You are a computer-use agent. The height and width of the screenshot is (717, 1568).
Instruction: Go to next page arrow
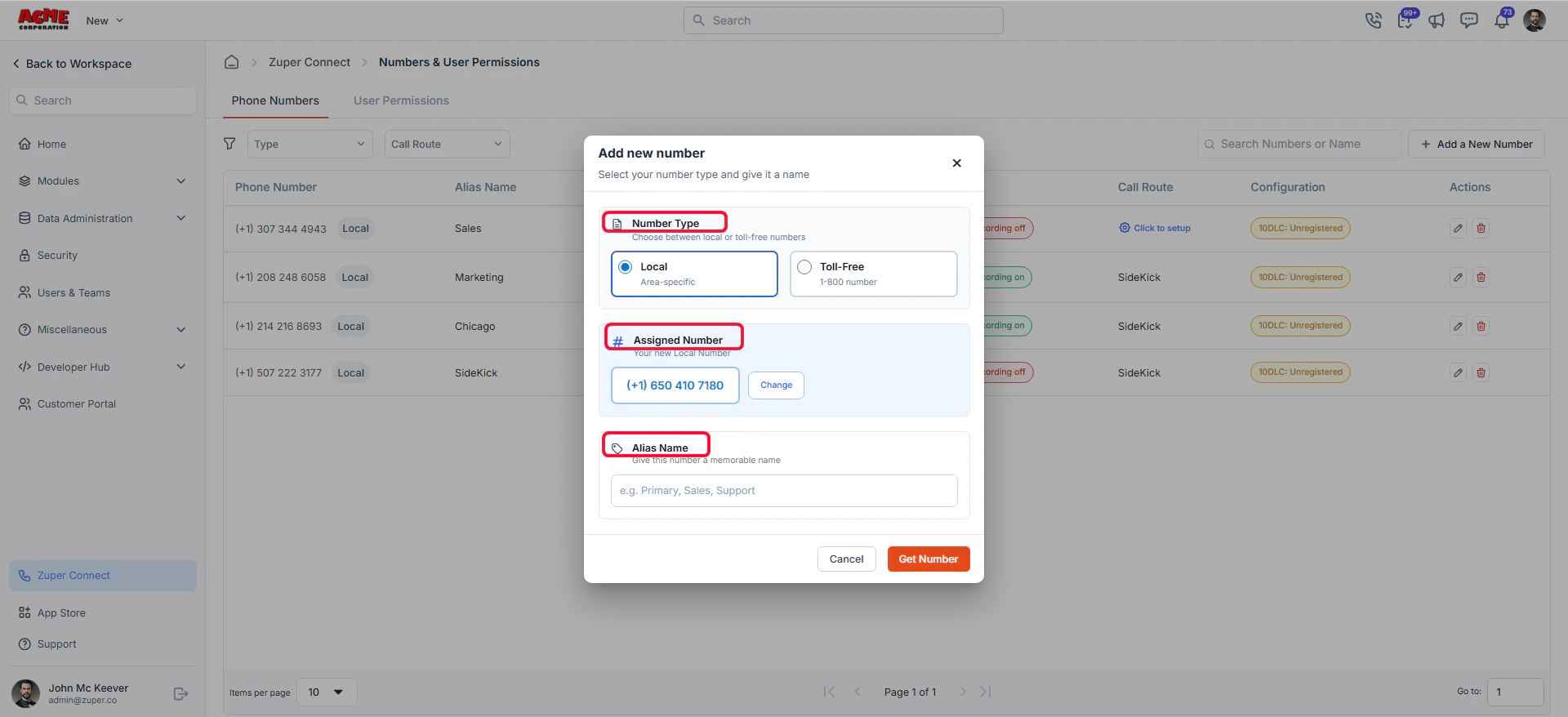[x=963, y=692]
